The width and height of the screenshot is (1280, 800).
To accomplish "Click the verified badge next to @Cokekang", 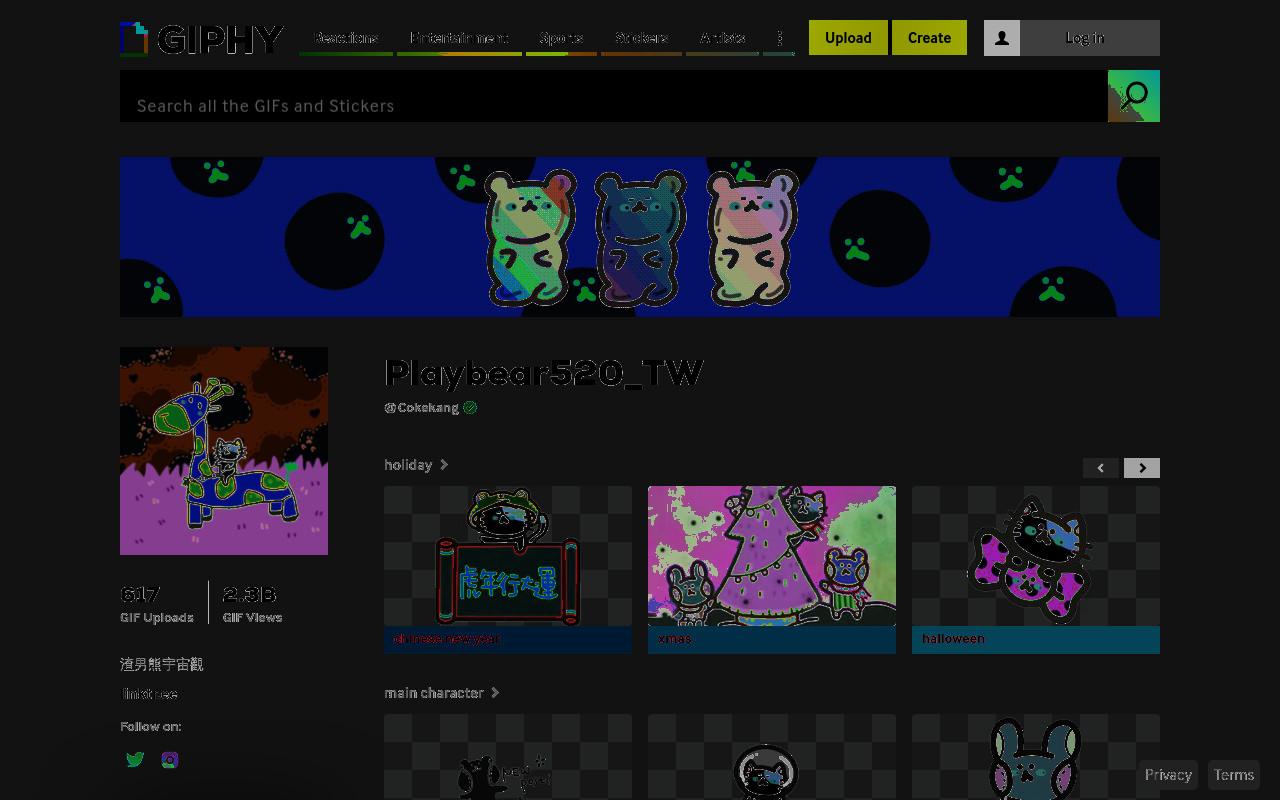I will click(470, 408).
